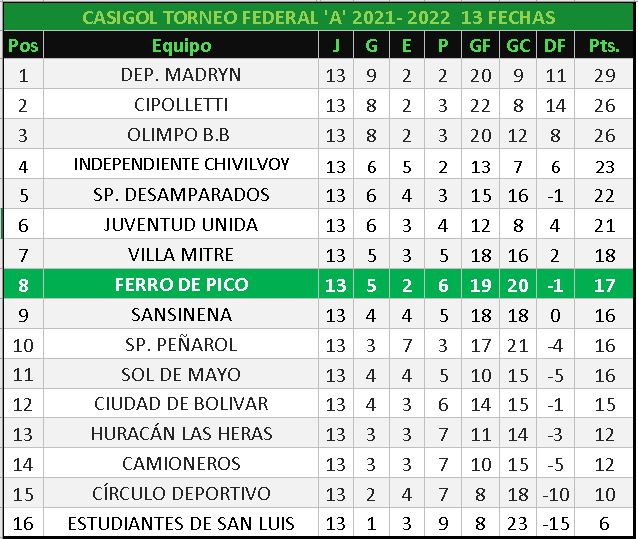
Task: Select the VILLA MITRE team cell
Action: click(x=181, y=255)
